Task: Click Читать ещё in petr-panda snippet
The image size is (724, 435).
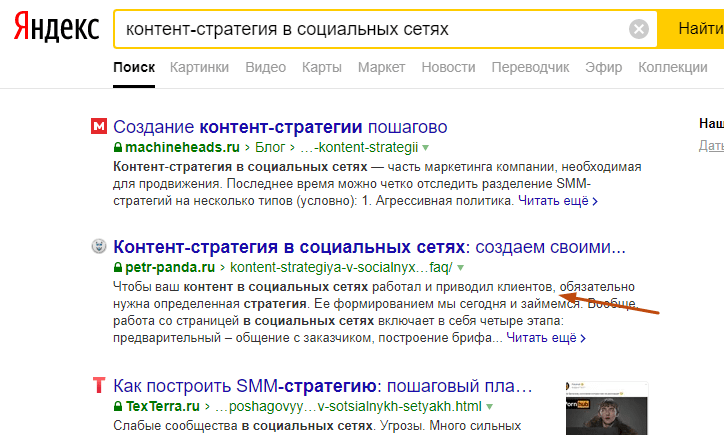Action: tap(546, 338)
